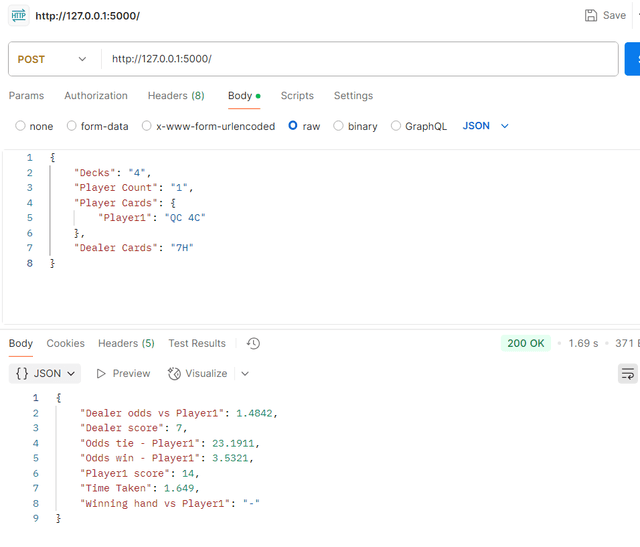Click the Preview play icon

tap(101, 374)
